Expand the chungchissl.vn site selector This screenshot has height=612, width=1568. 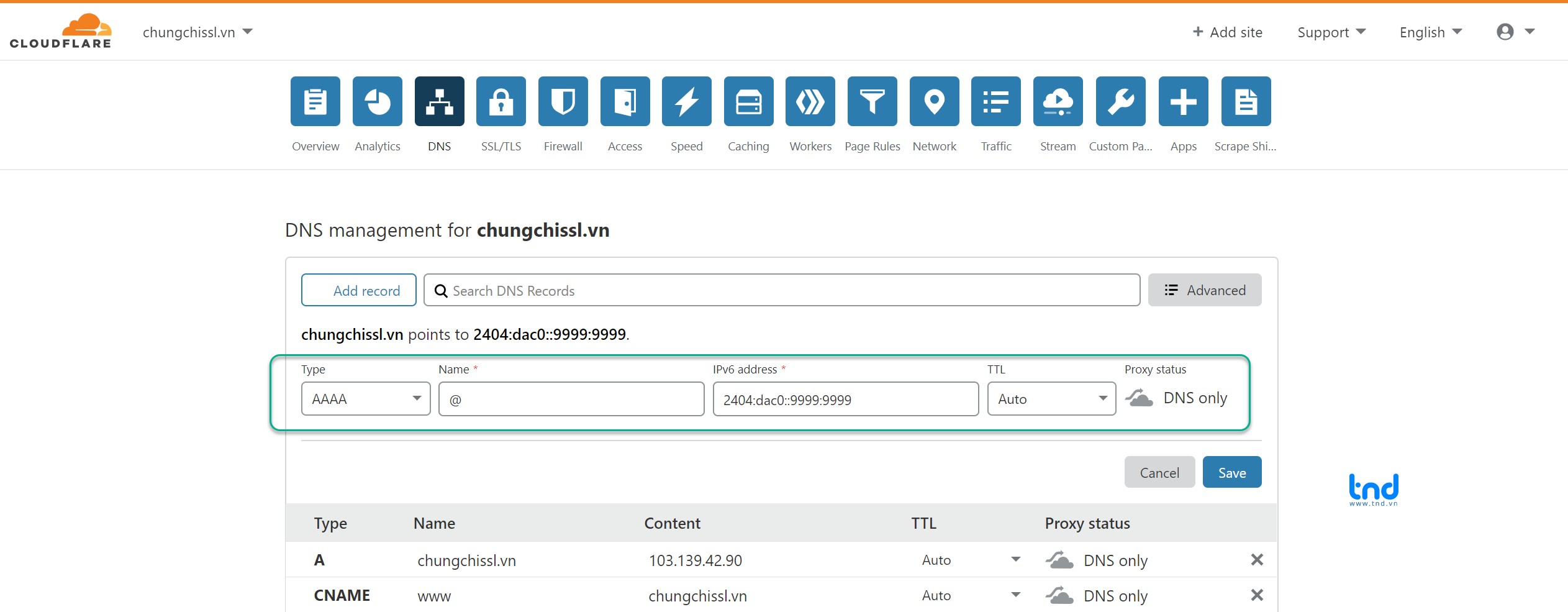pyautogui.click(x=197, y=32)
